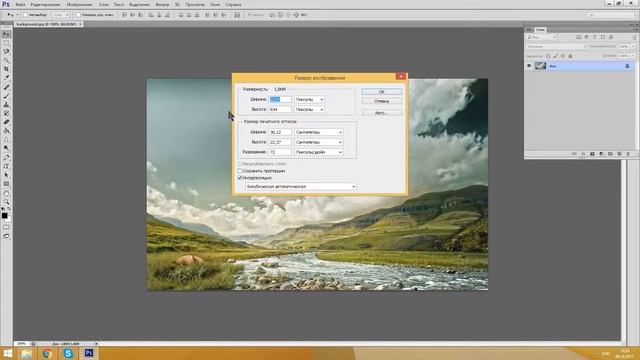Toggle Показать упр. элем. checkbox

78,15
